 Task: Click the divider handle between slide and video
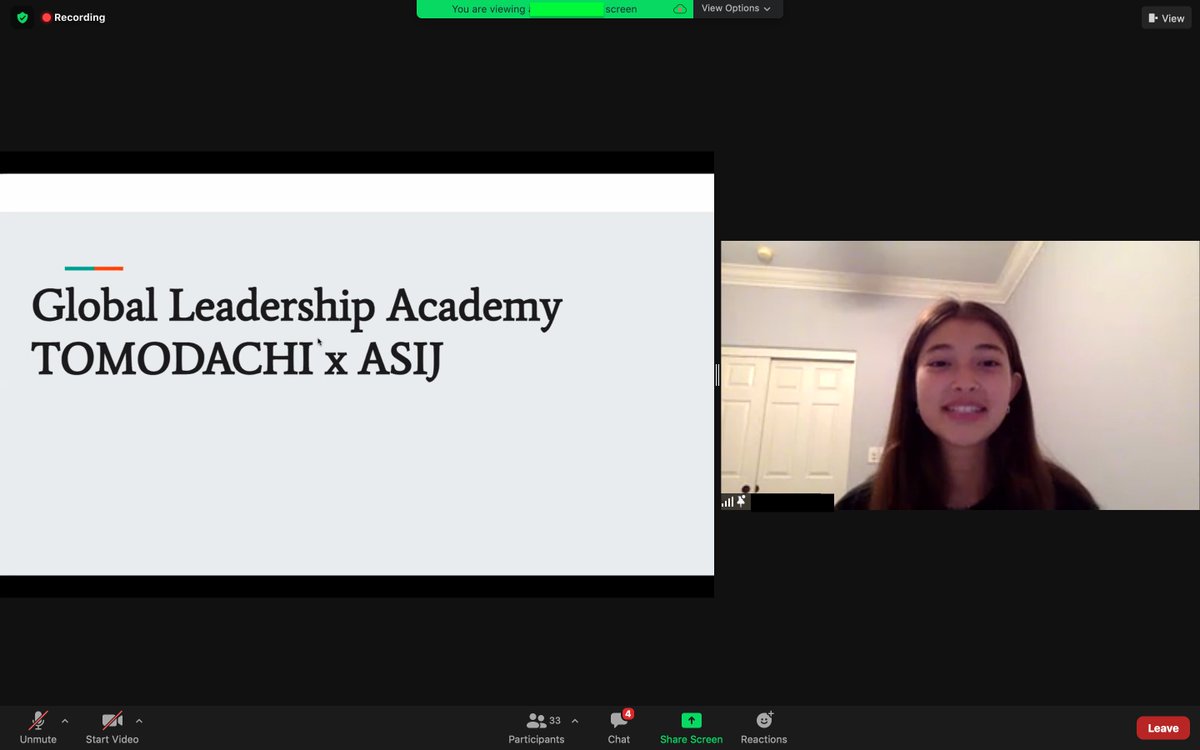[x=717, y=375]
